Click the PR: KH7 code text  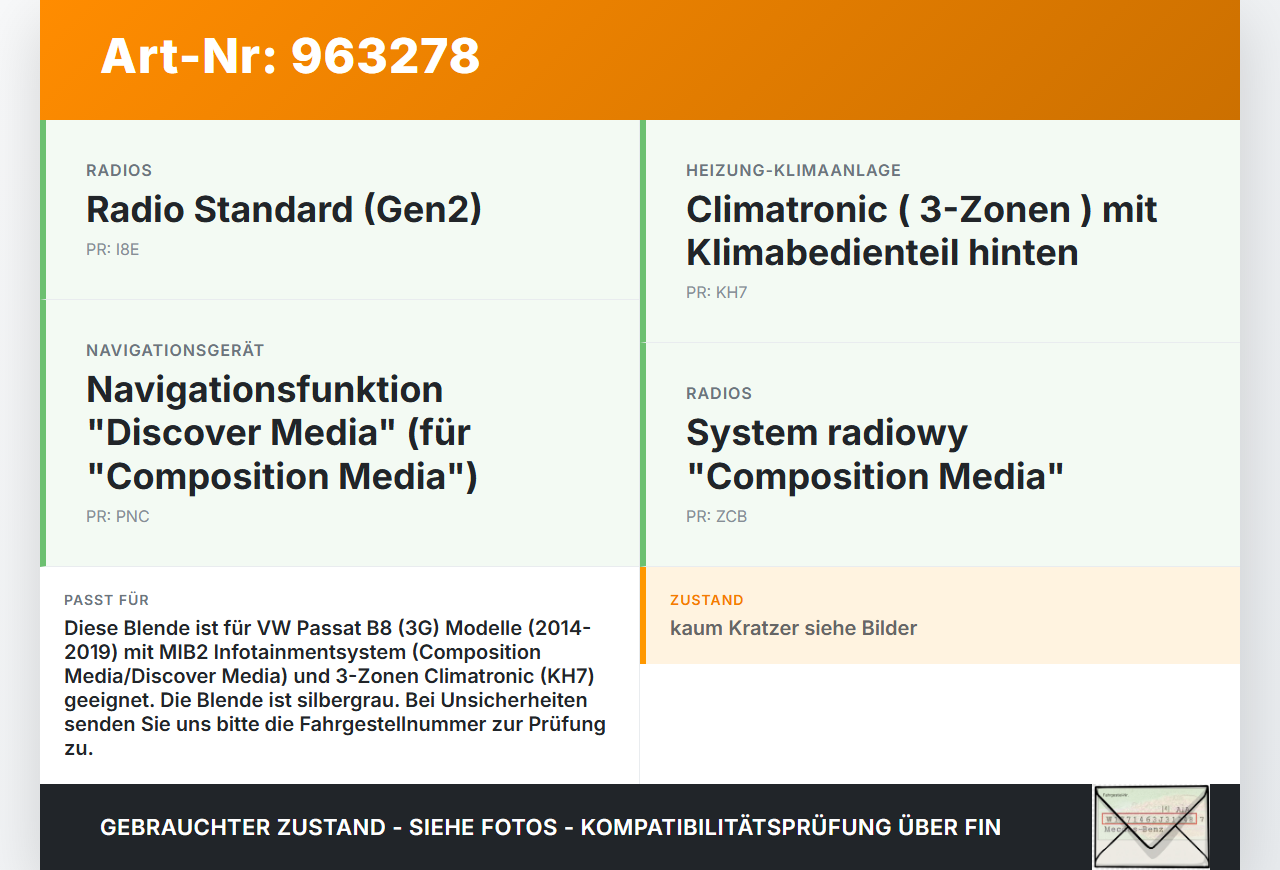click(715, 292)
